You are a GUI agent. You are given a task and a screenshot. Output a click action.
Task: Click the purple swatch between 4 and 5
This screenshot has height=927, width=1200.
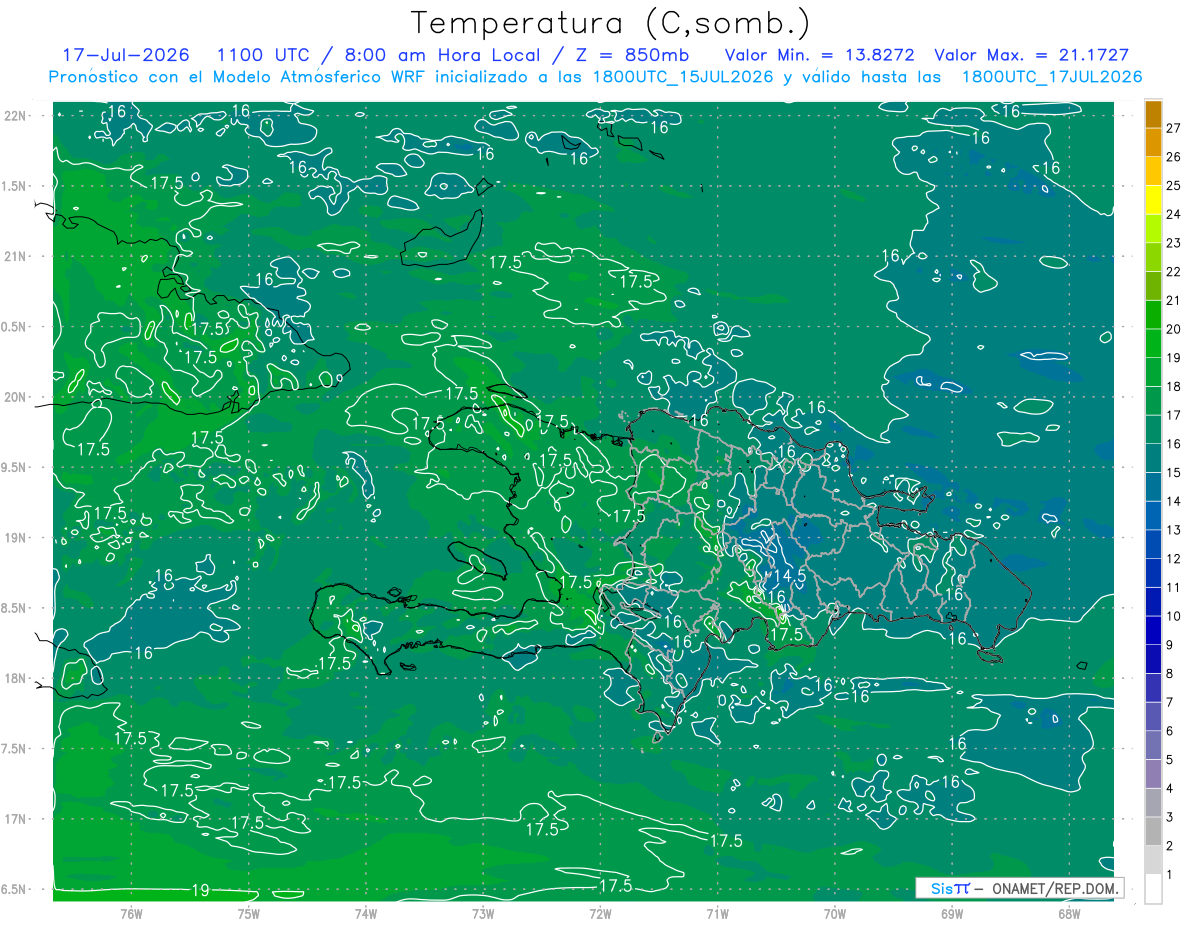(x=1153, y=775)
